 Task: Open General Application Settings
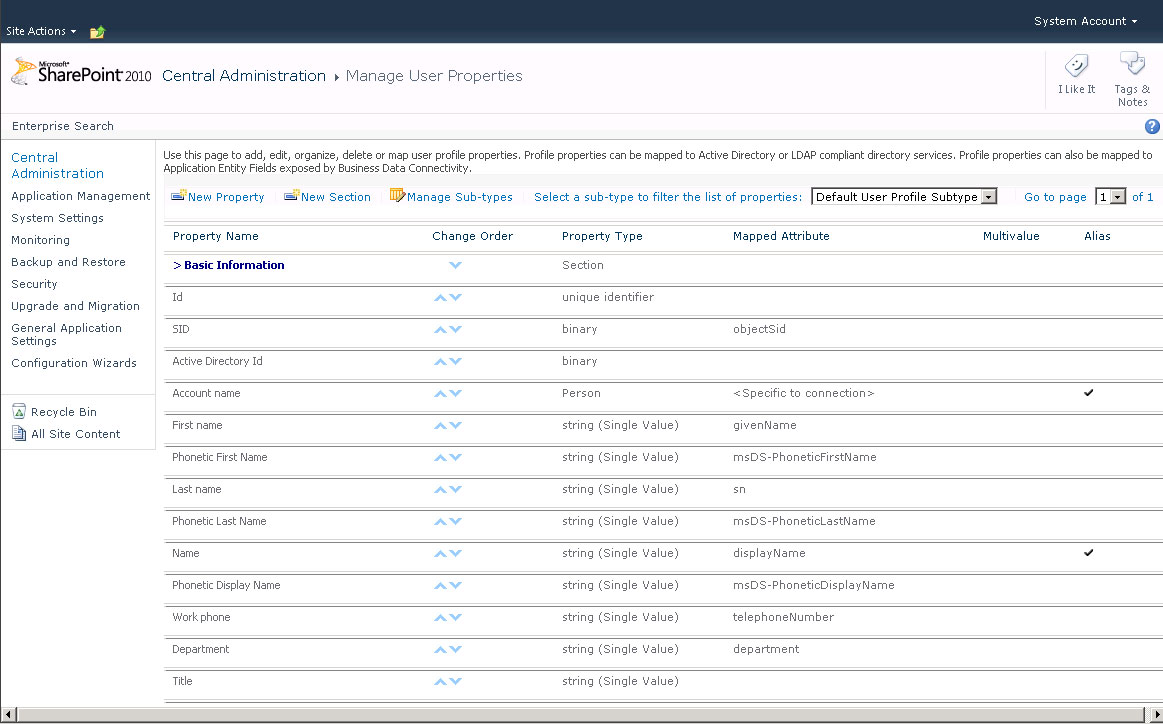67,335
